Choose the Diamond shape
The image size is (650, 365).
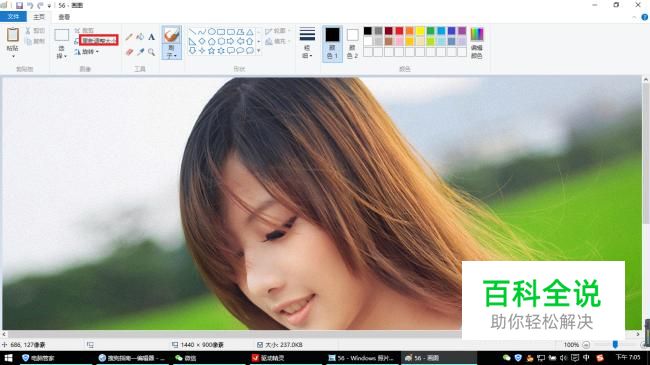pyautogui.click(x=202, y=41)
